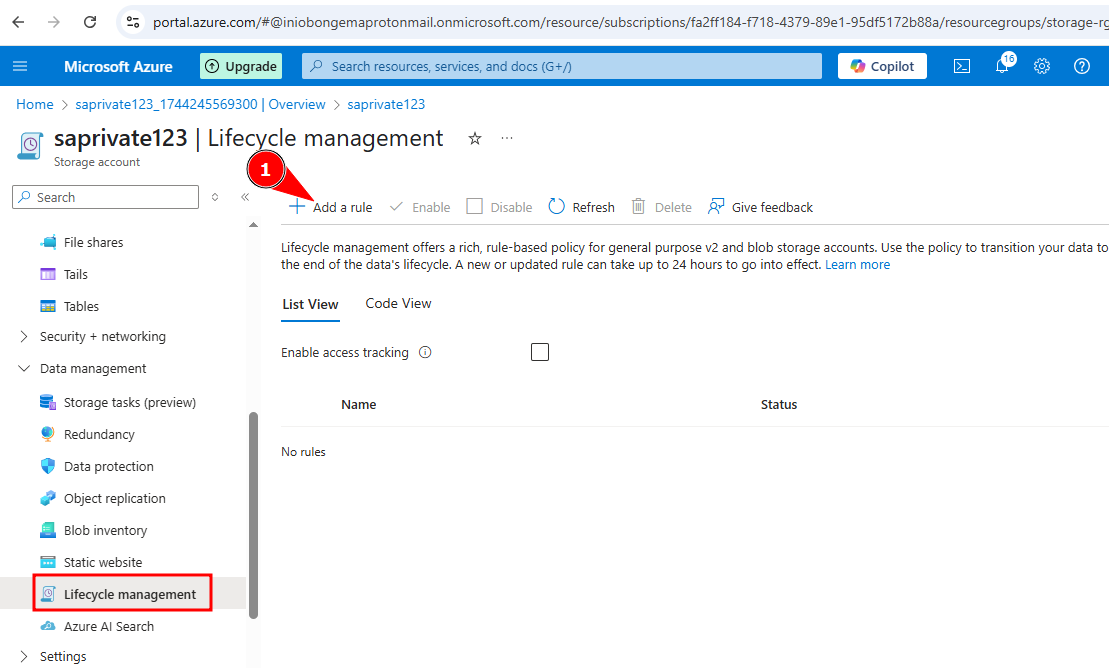Open Tails in the sidebar
Screen dimensions: 1109x668
[76, 275]
